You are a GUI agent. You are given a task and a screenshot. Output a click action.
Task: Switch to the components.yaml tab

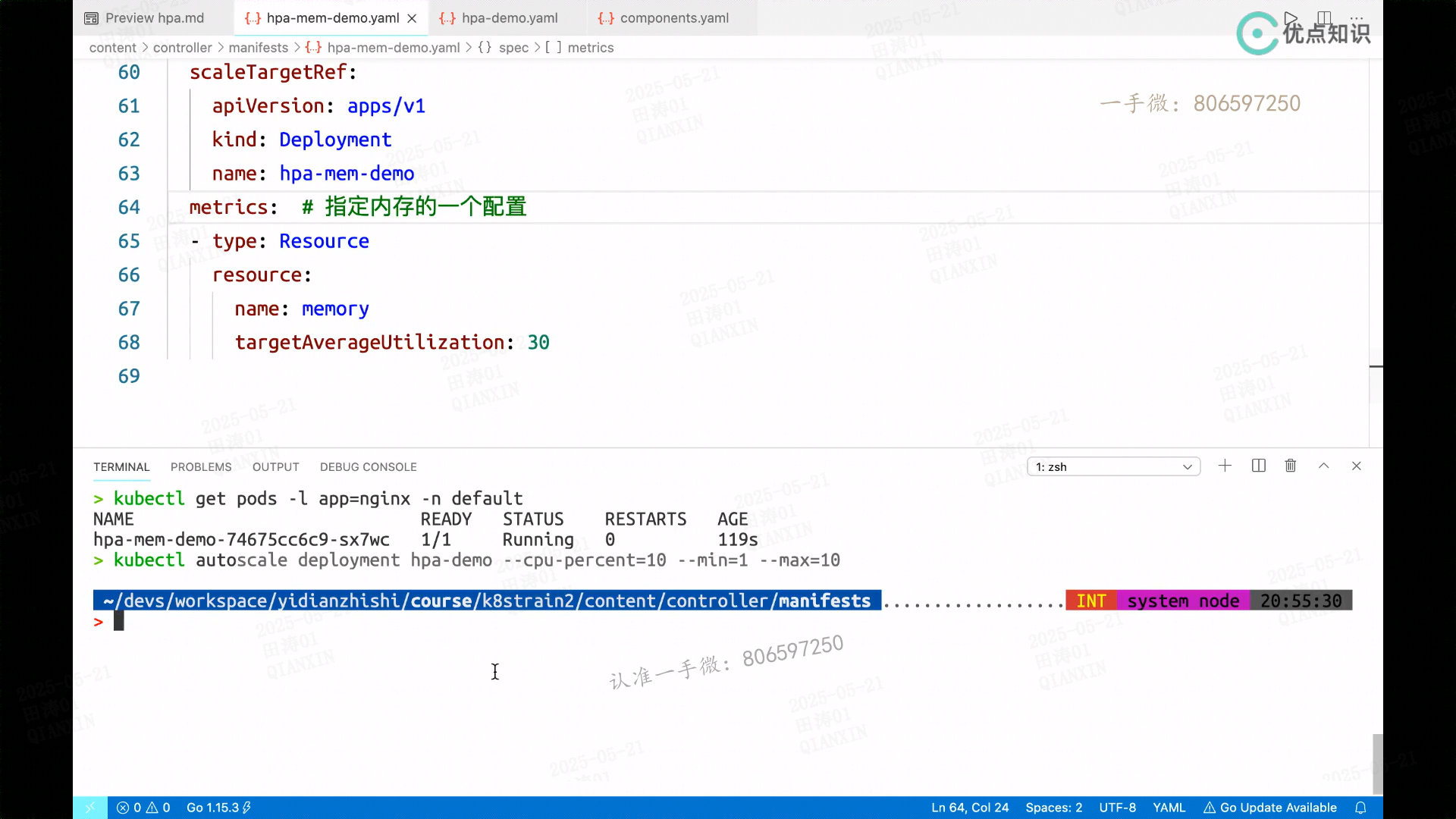(673, 17)
